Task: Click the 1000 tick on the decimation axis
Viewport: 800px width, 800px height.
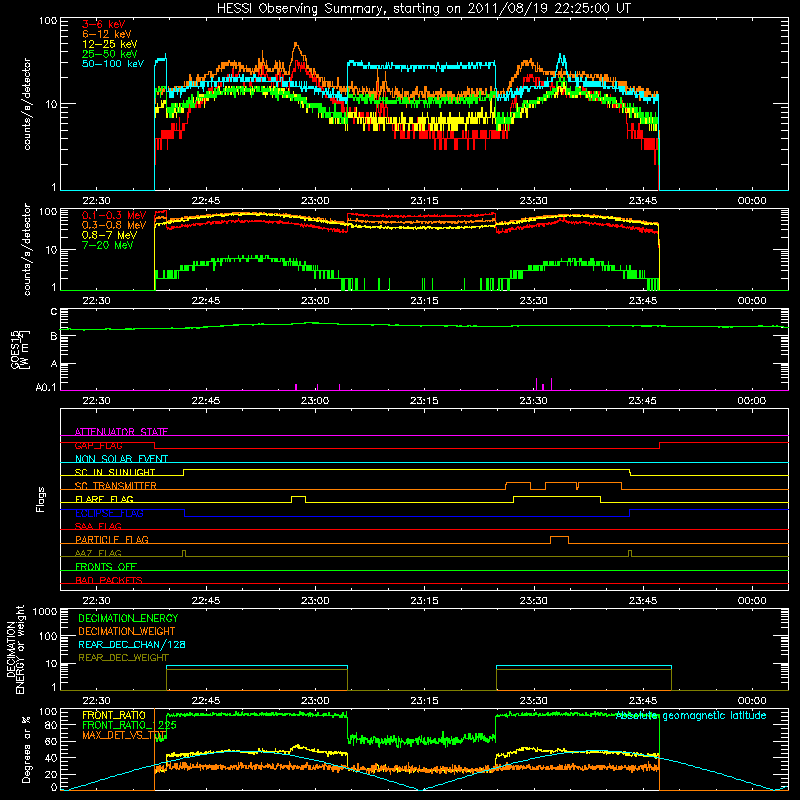Action: 45,611
